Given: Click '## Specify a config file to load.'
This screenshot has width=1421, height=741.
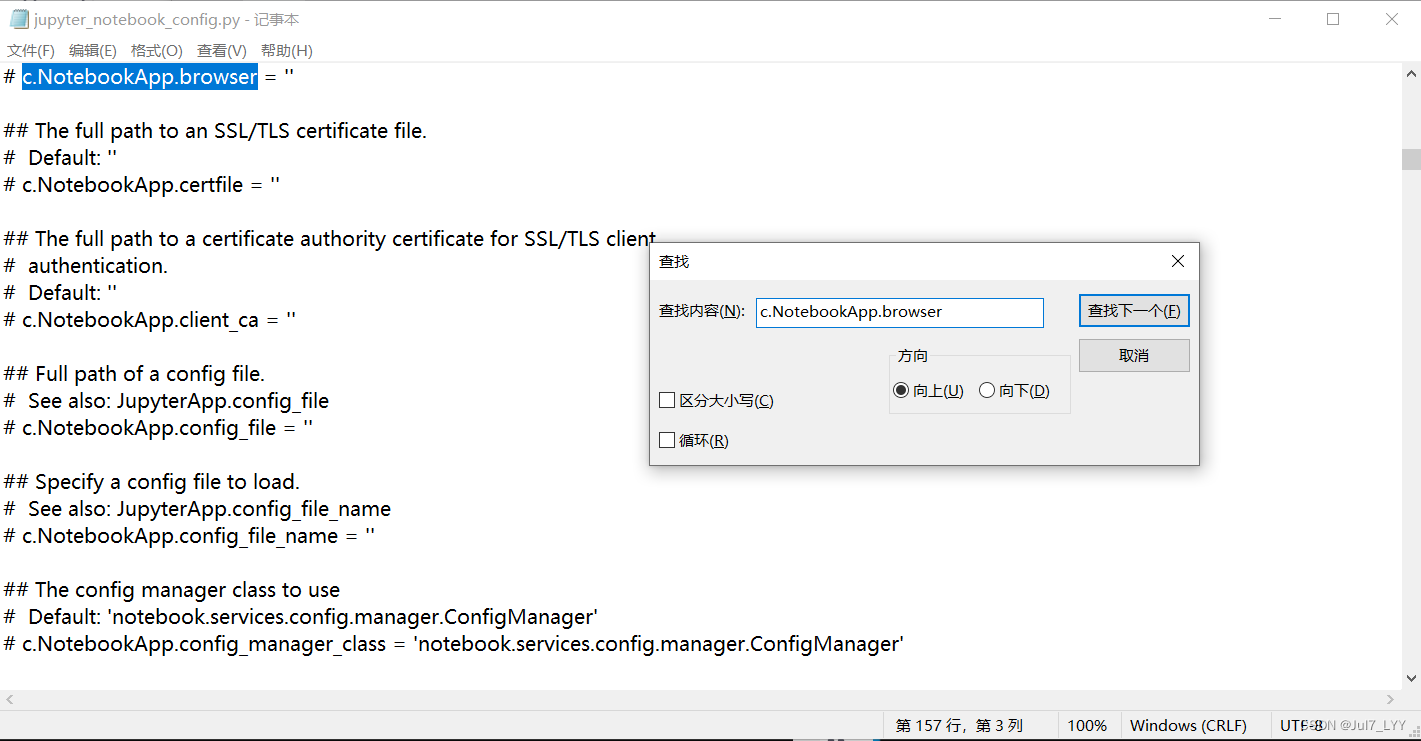Looking at the screenshot, I should pos(152,482).
